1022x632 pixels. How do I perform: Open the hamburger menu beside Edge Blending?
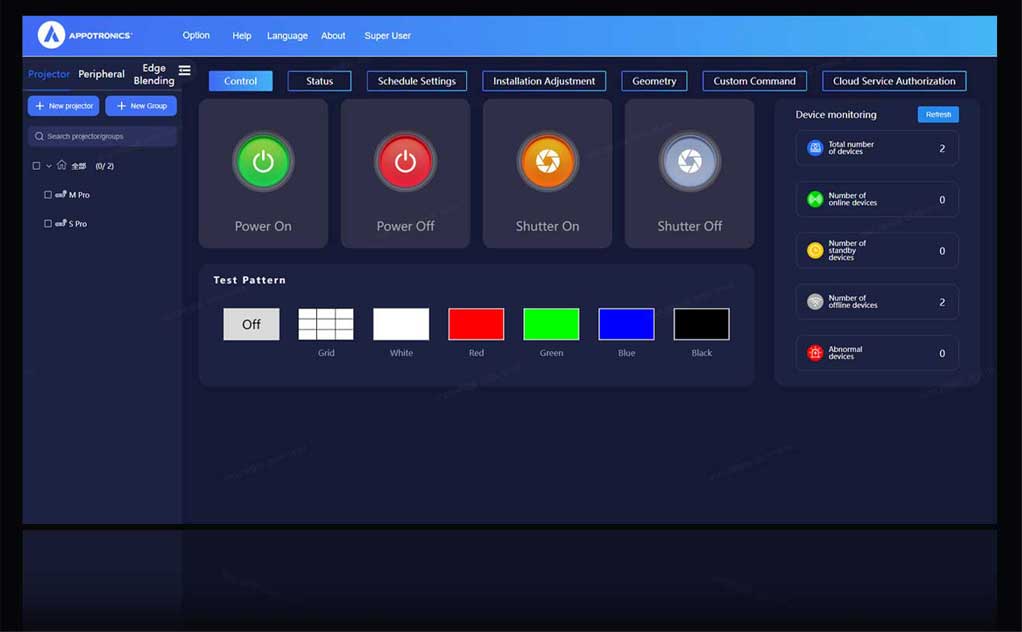click(184, 71)
